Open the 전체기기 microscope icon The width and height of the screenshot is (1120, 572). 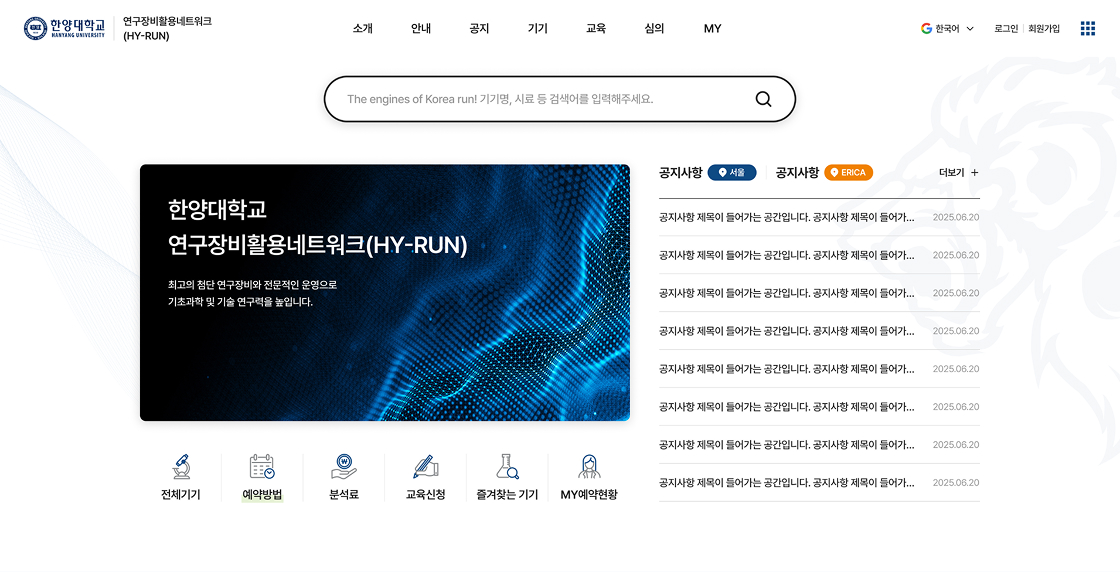pos(181,467)
